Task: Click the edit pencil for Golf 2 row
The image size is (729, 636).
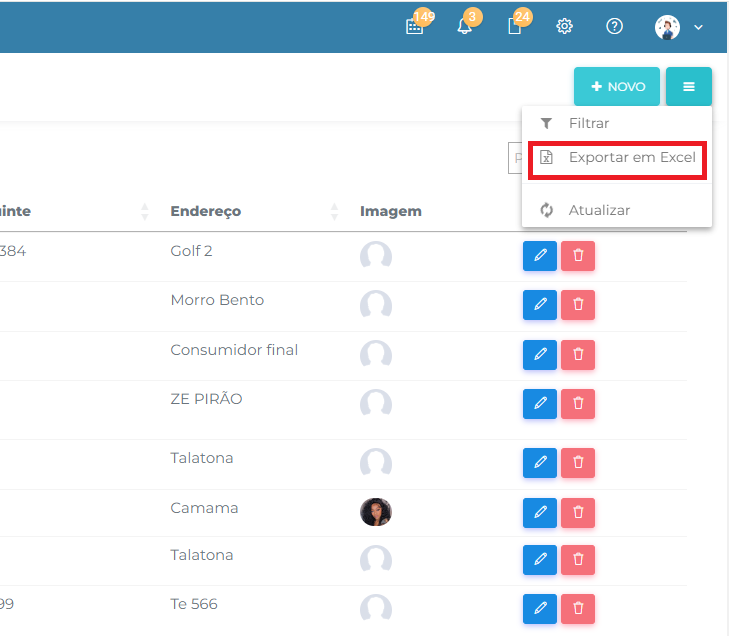Action: pos(540,256)
